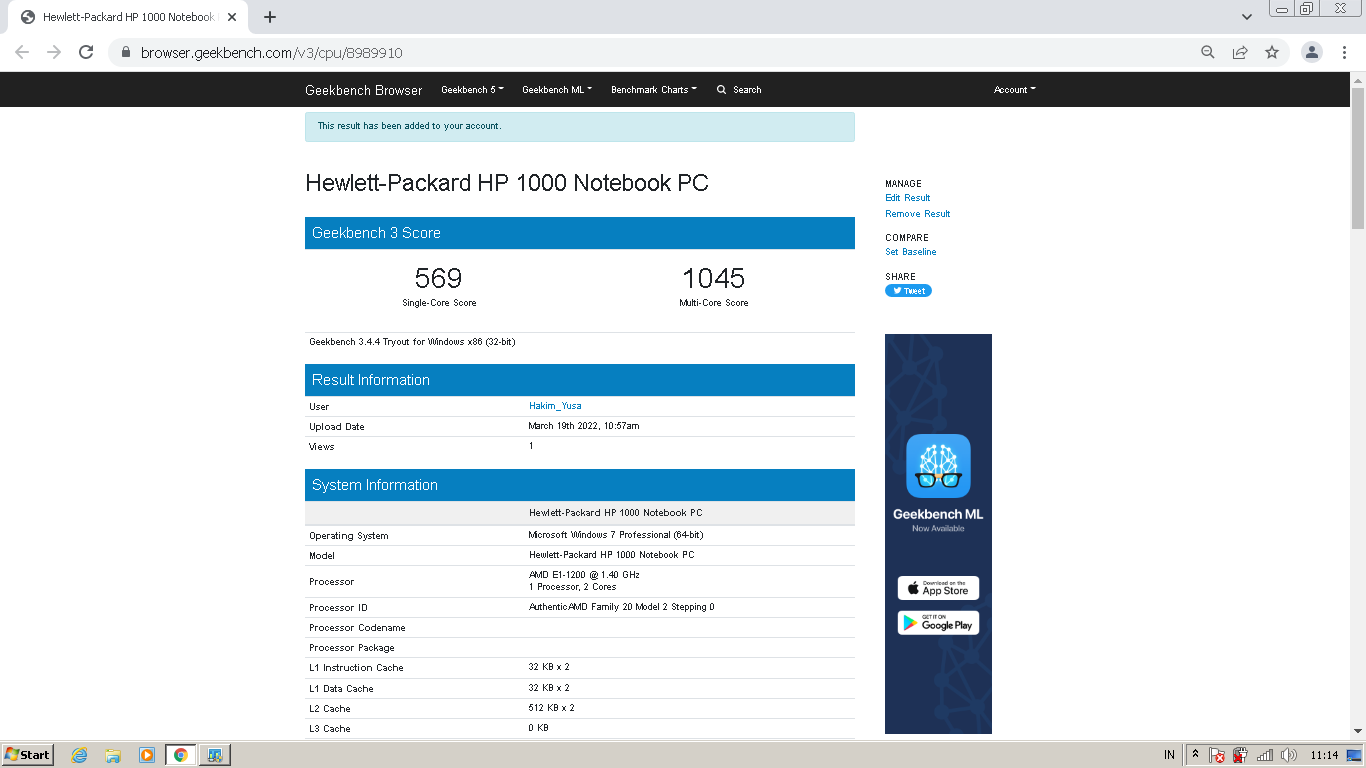Open the zoom magnifier icon in address bar
This screenshot has height=768, width=1366.
pyautogui.click(x=1208, y=52)
